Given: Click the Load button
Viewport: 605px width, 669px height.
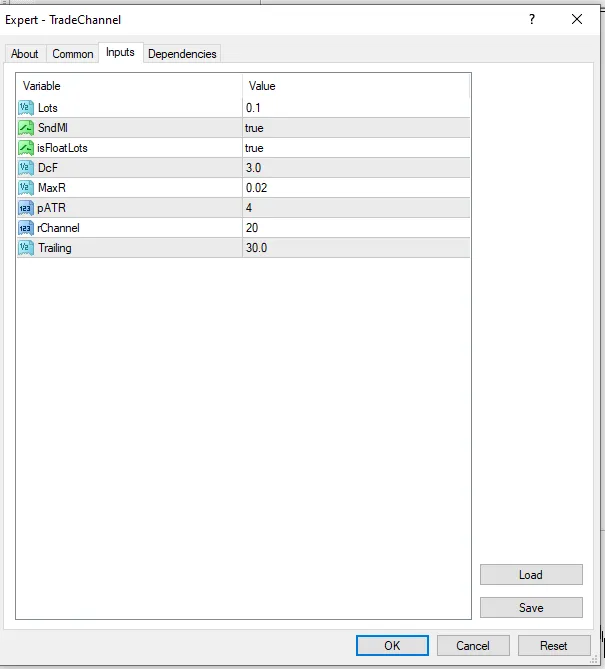Looking at the screenshot, I should [531, 575].
